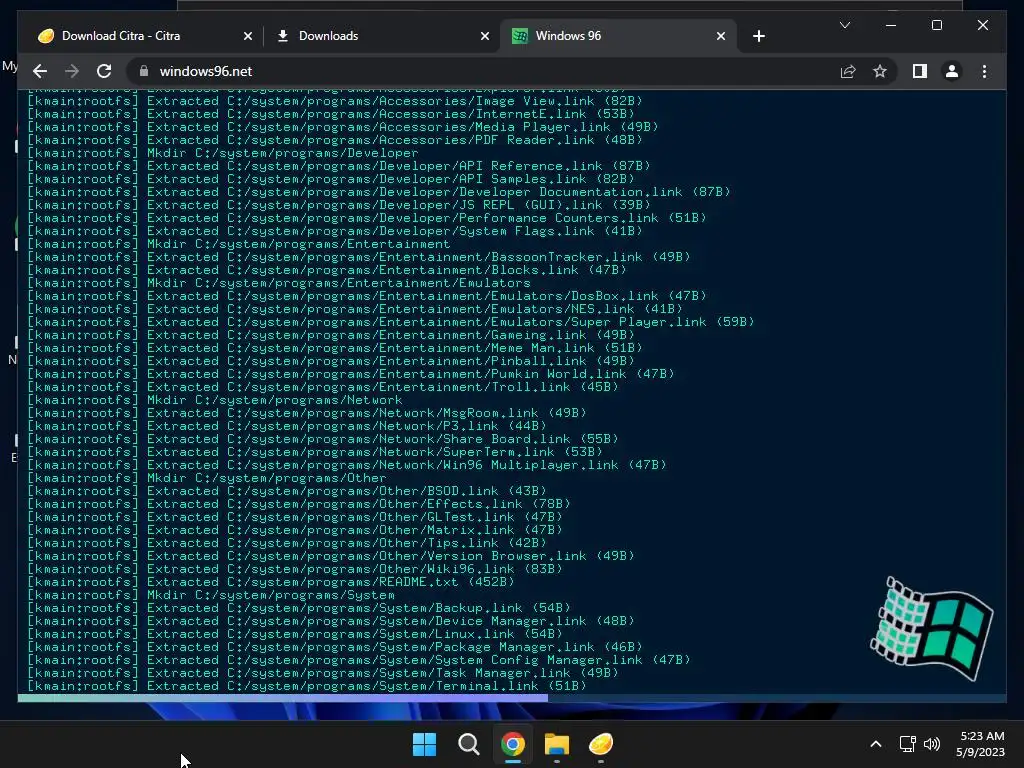Click the DosBox.link (47B) log line

[367, 296]
